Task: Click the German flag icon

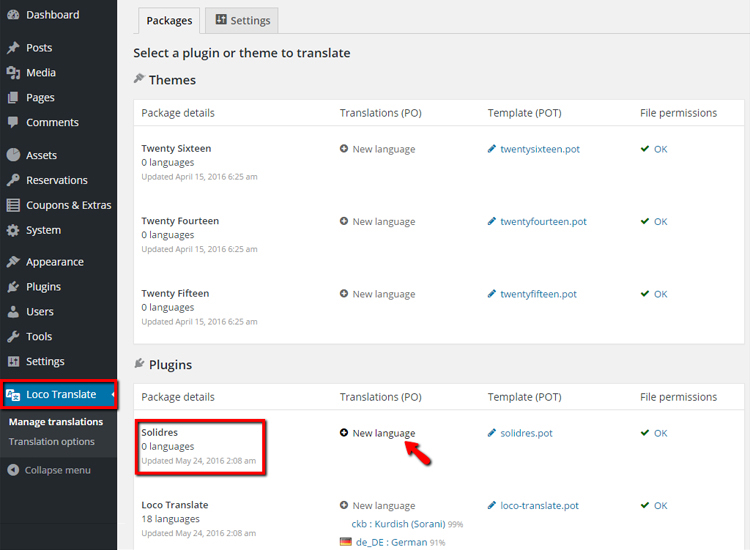Action: [345, 542]
